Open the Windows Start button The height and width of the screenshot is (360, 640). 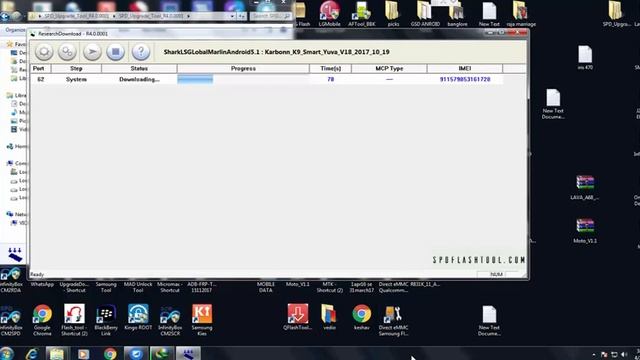click(7, 353)
